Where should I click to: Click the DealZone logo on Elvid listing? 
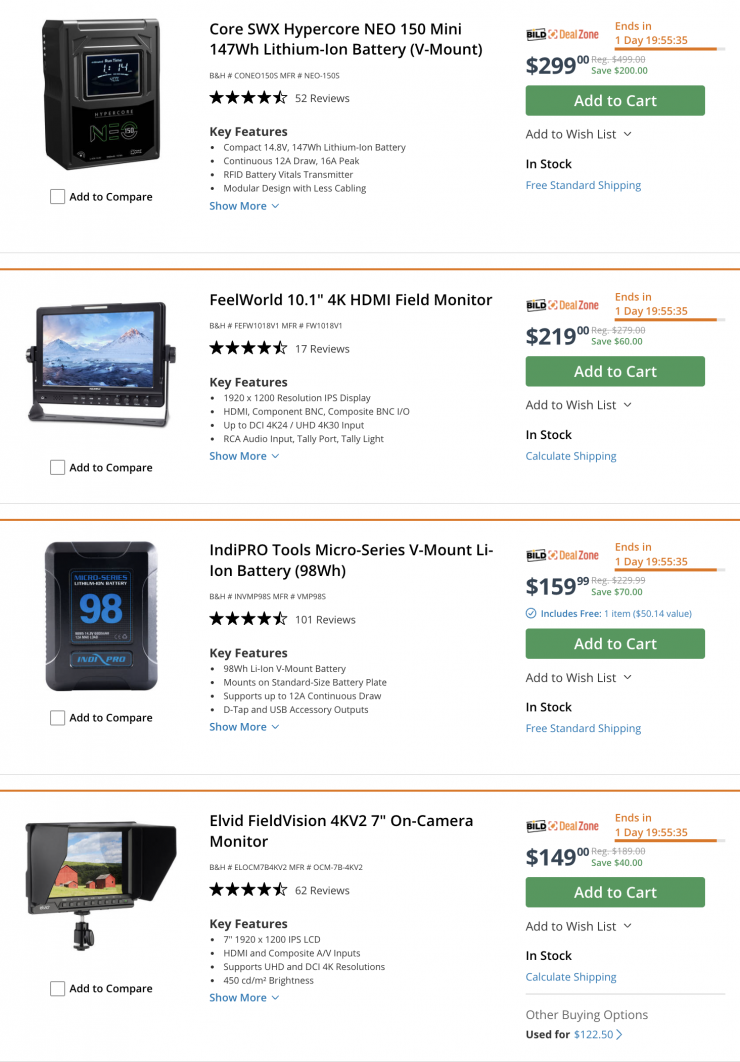click(562, 826)
